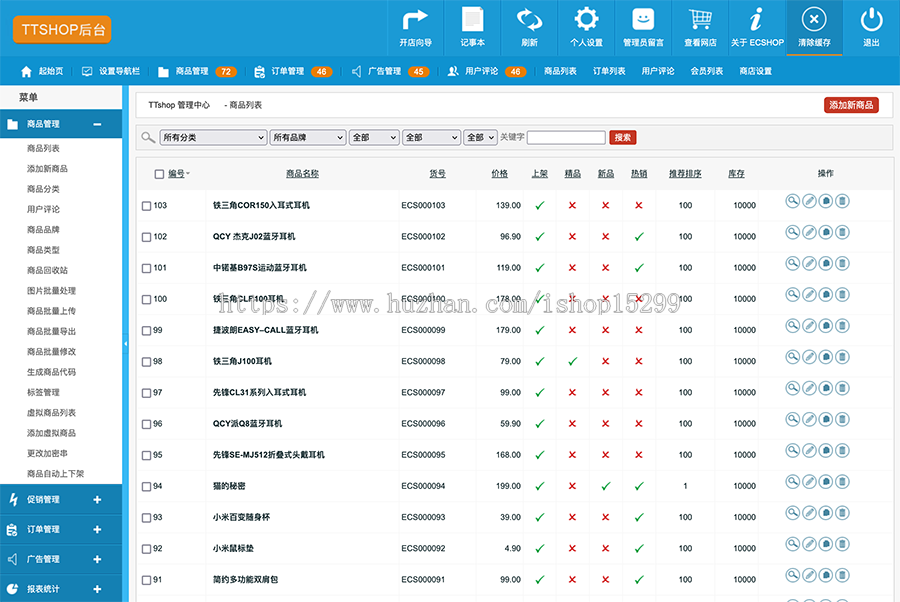Open 广告管理 45 in navigation bar
The width and height of the screenshot is (900, 602).
coord(390,71)
